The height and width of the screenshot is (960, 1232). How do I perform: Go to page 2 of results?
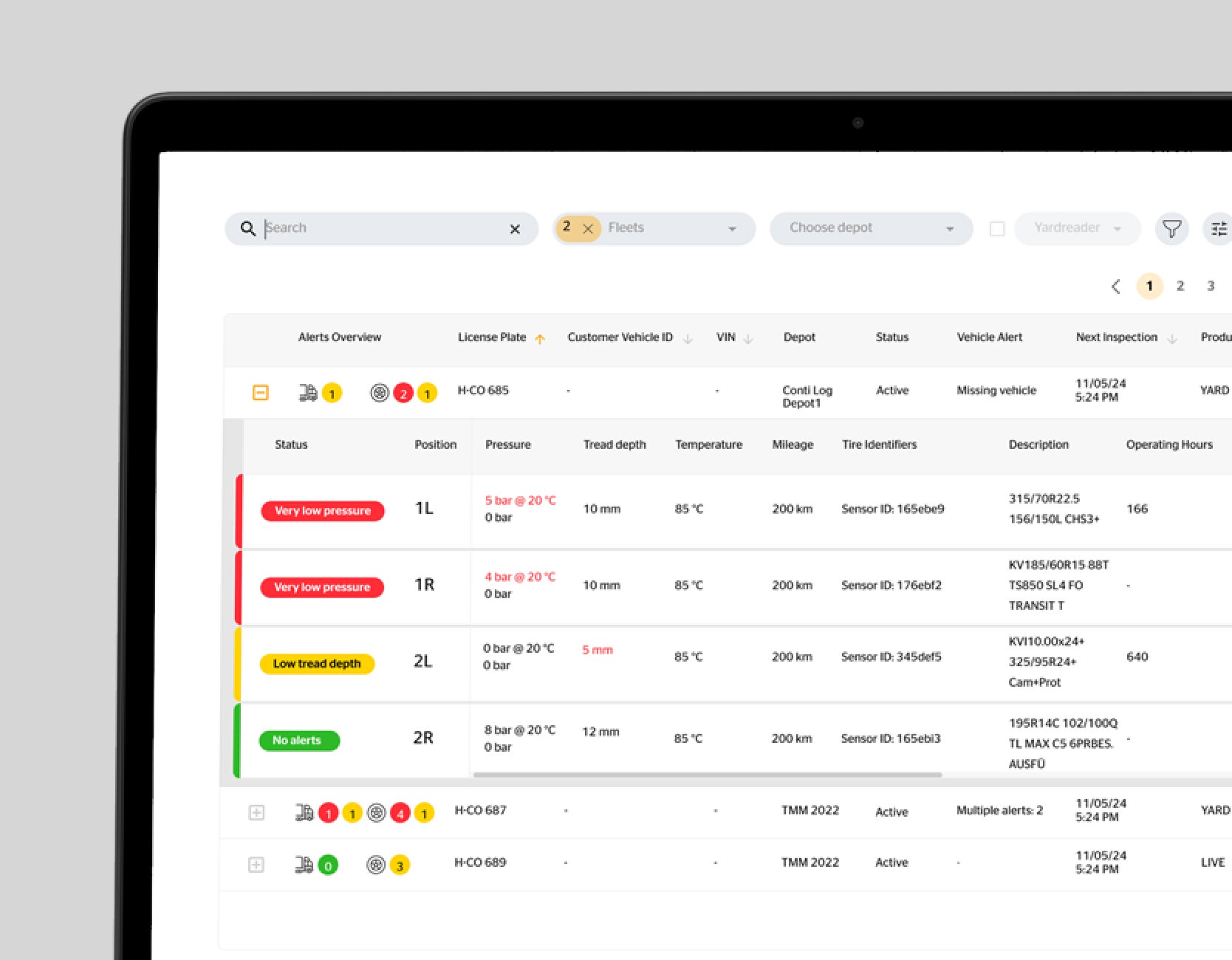pos(1180,286)
